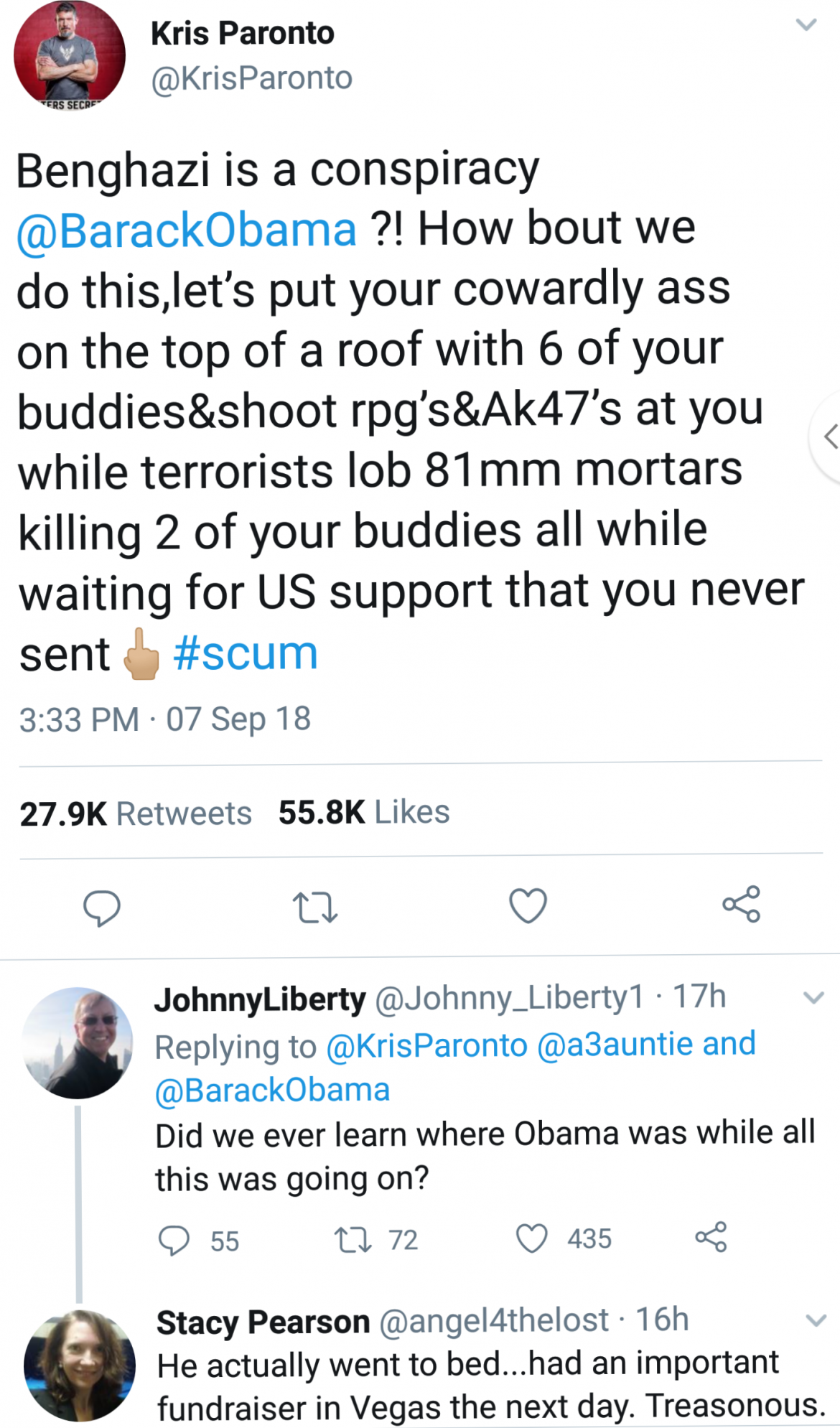View the 55.8K Likes list

pyautogui.click(x=364, y=812)
